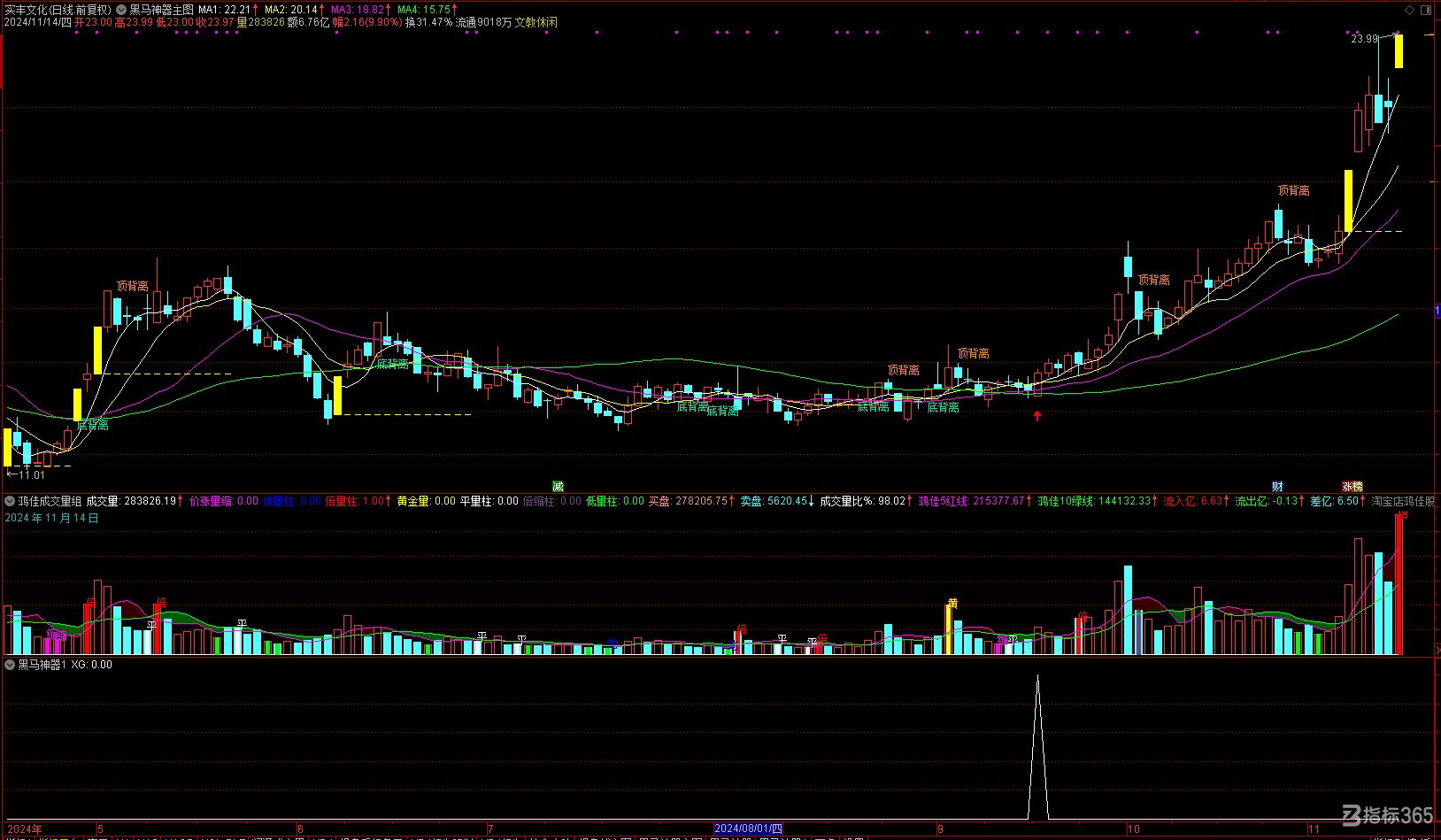Click the 黄金量: 0.00 value
This screenshot has height=840, width=1441.
[427, 501]
